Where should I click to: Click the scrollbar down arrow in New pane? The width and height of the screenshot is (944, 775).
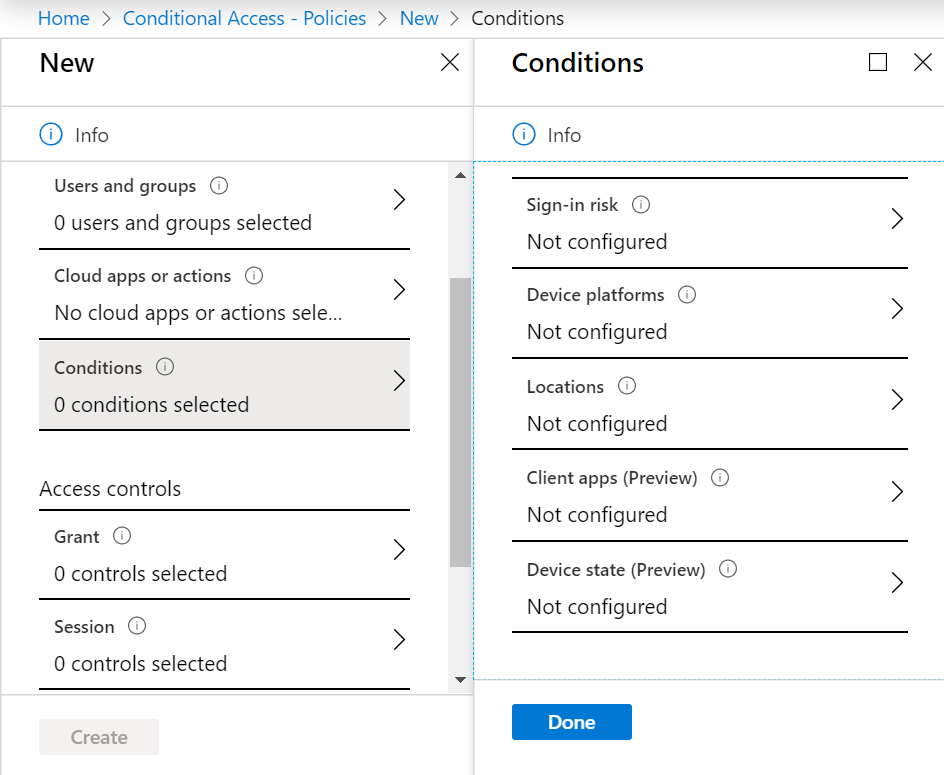(461, 680)
